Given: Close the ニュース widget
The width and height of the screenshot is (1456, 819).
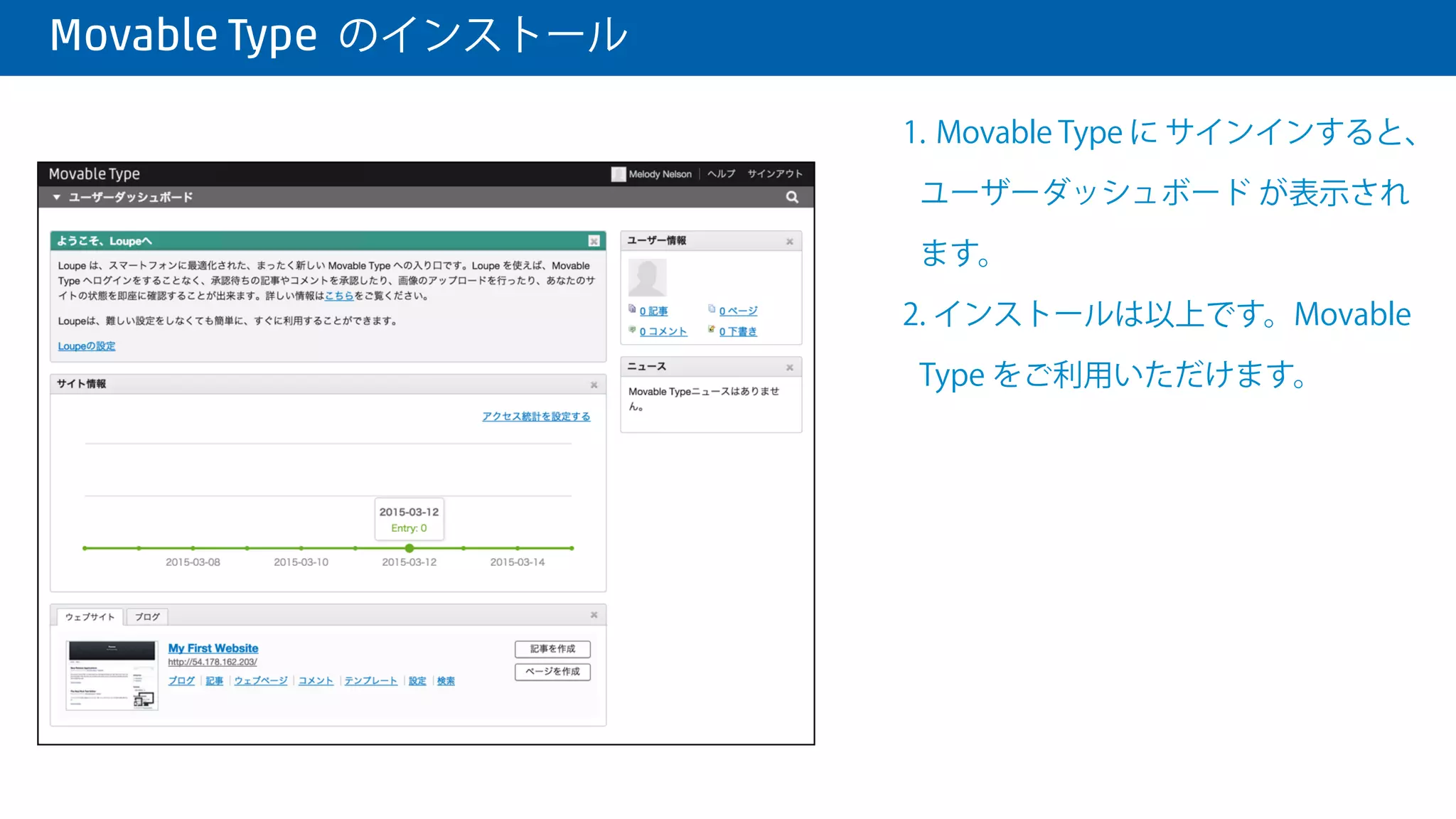Looking at the screenshot, I should [x=789, y=368].
